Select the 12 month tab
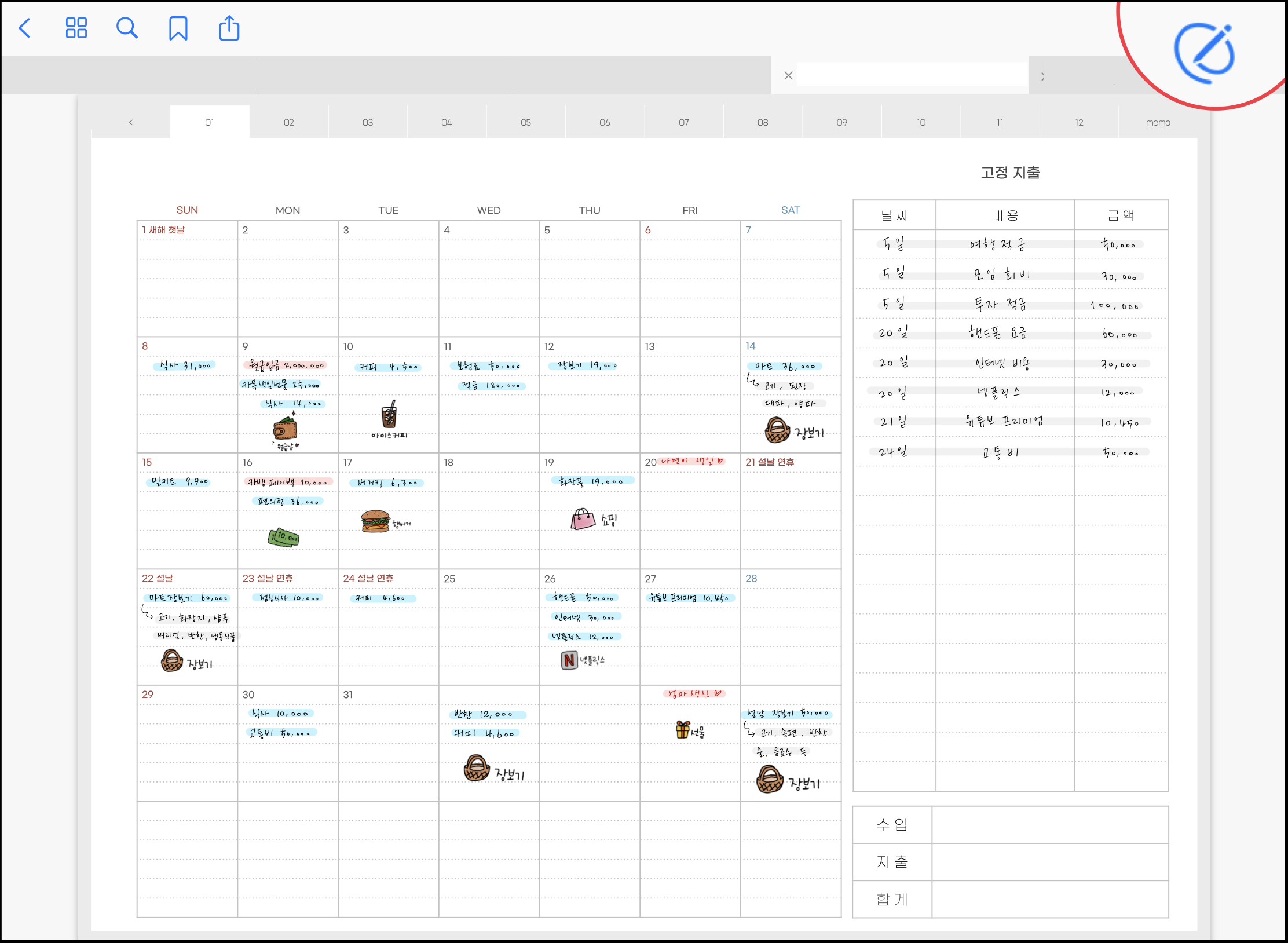 [1078, 122]
